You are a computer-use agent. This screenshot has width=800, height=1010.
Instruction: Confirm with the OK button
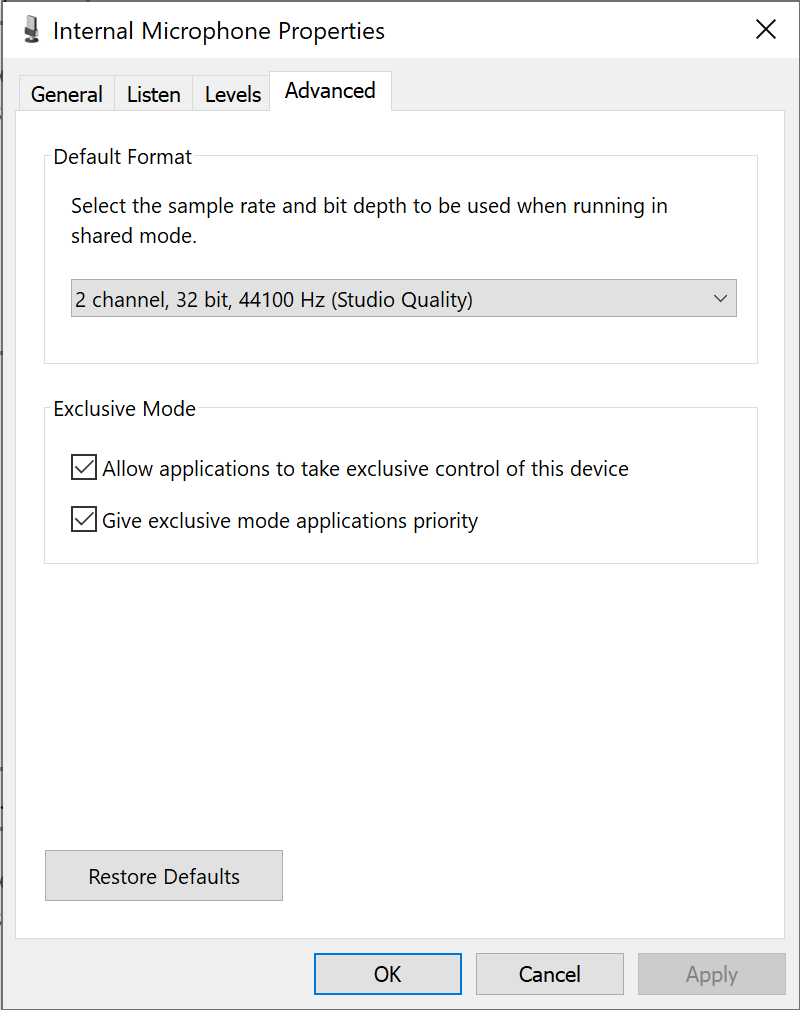click(388, 974)
